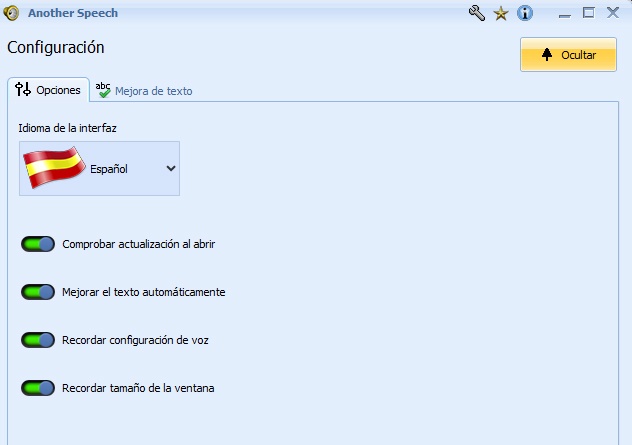Toggle Mejorar el texto automáticamente switch

click(x=38, y=292)
